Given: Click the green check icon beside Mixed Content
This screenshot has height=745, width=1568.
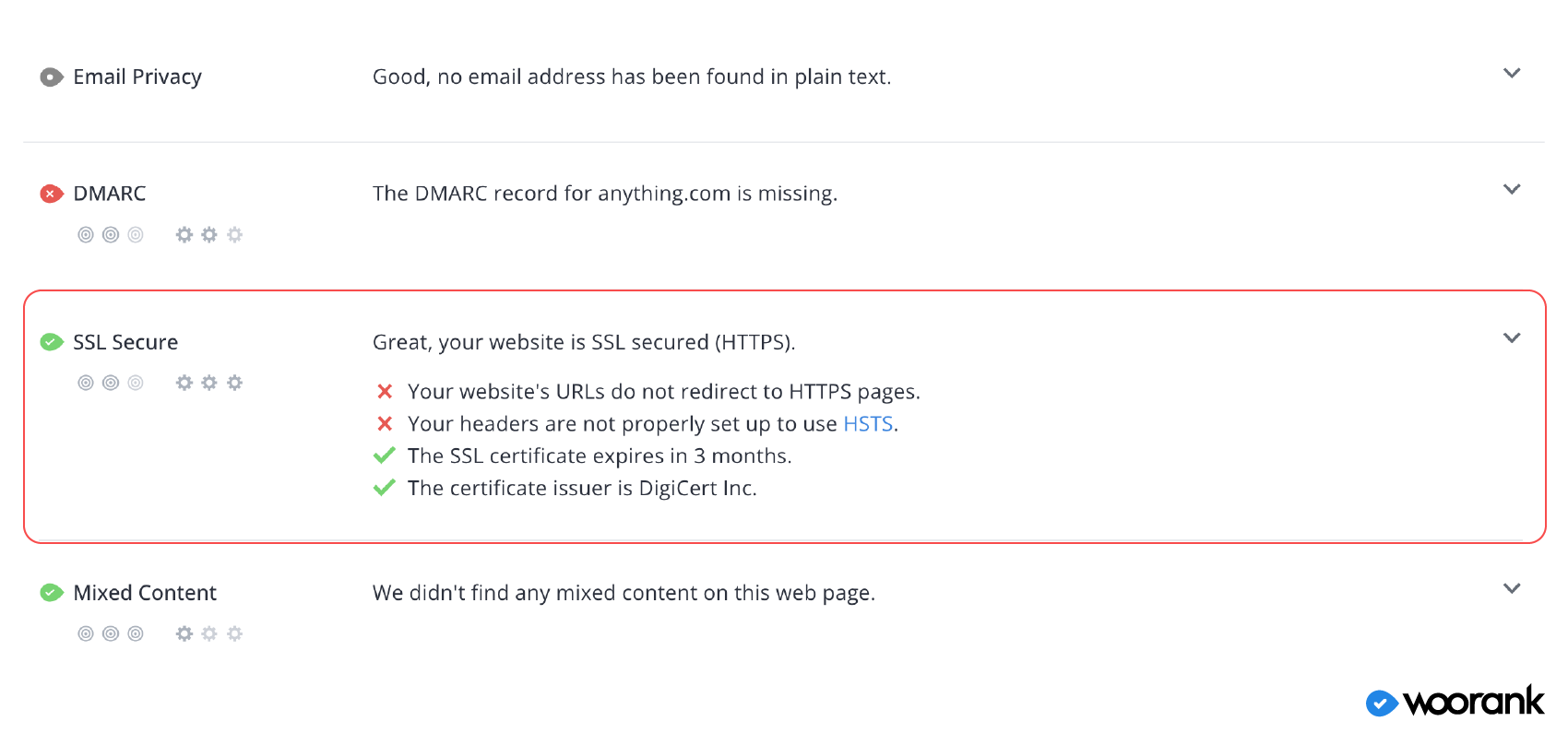Looking at the screenshot, I should tap(52, 593).
